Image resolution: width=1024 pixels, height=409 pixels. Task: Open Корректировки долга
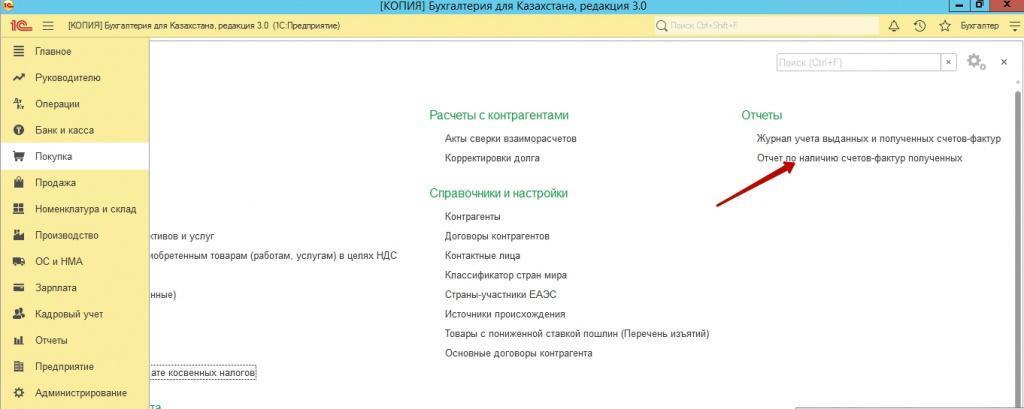[x=492, y=158]
